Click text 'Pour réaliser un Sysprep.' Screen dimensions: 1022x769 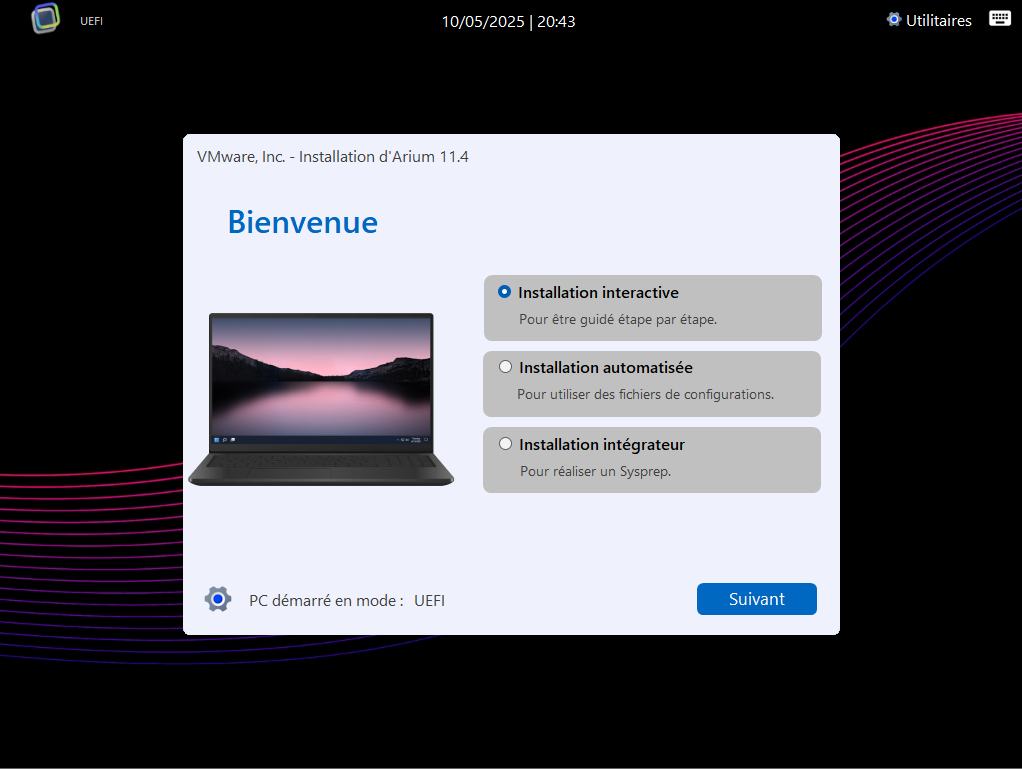[x=595, y=471]
